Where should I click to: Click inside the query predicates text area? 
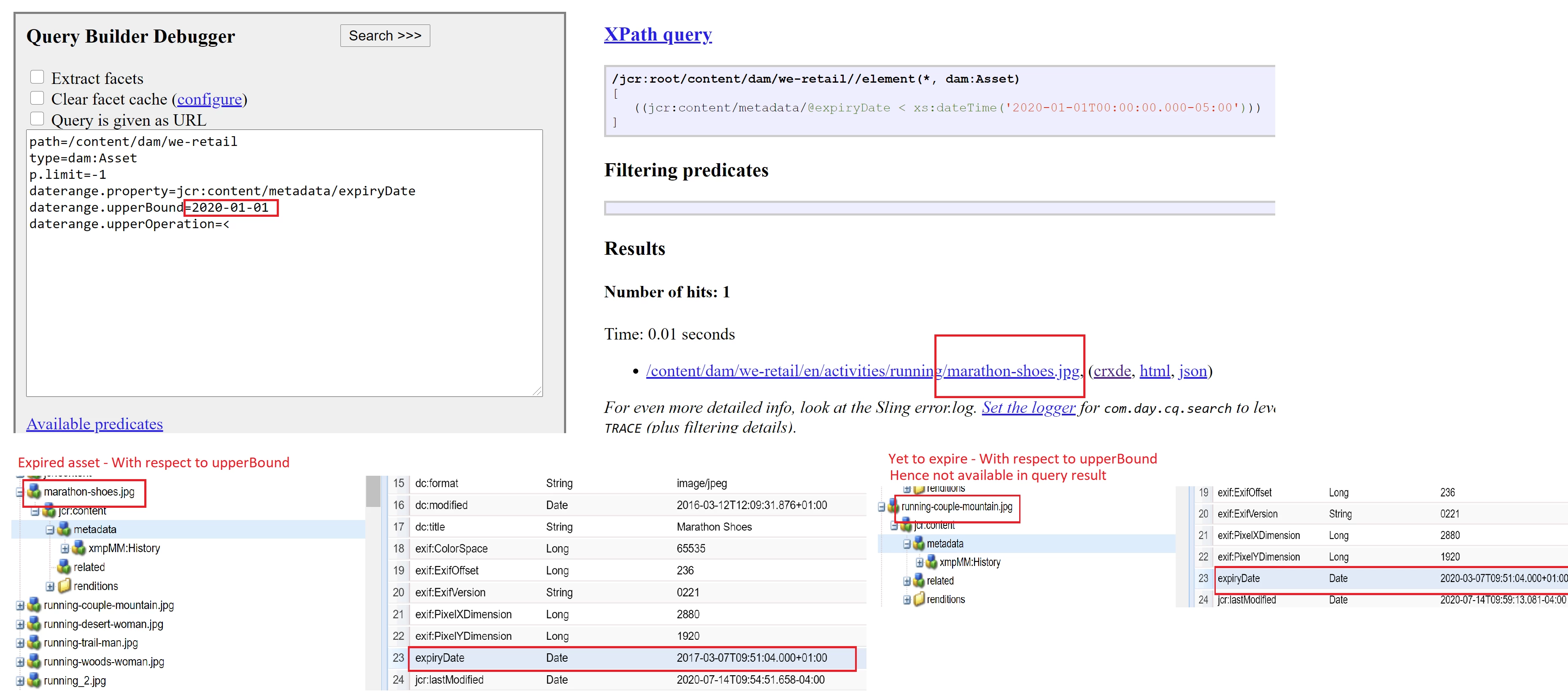283,304
